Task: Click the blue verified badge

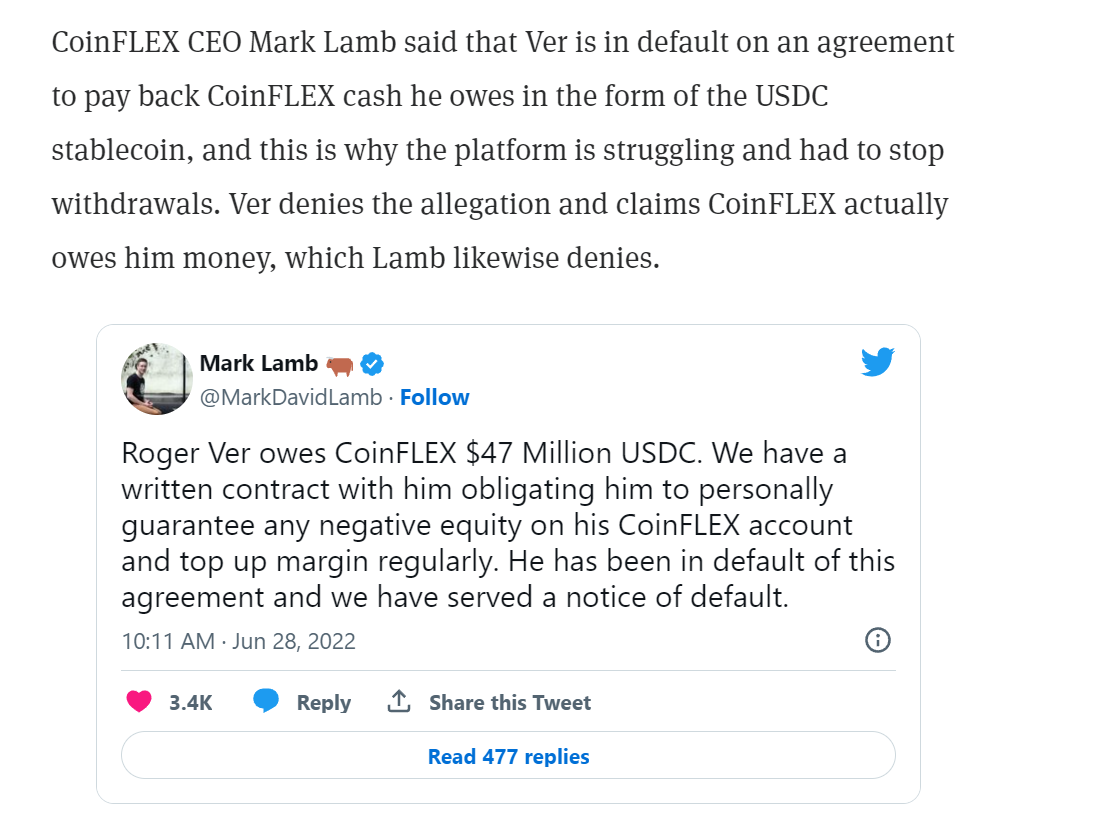Action: (372, 364)
